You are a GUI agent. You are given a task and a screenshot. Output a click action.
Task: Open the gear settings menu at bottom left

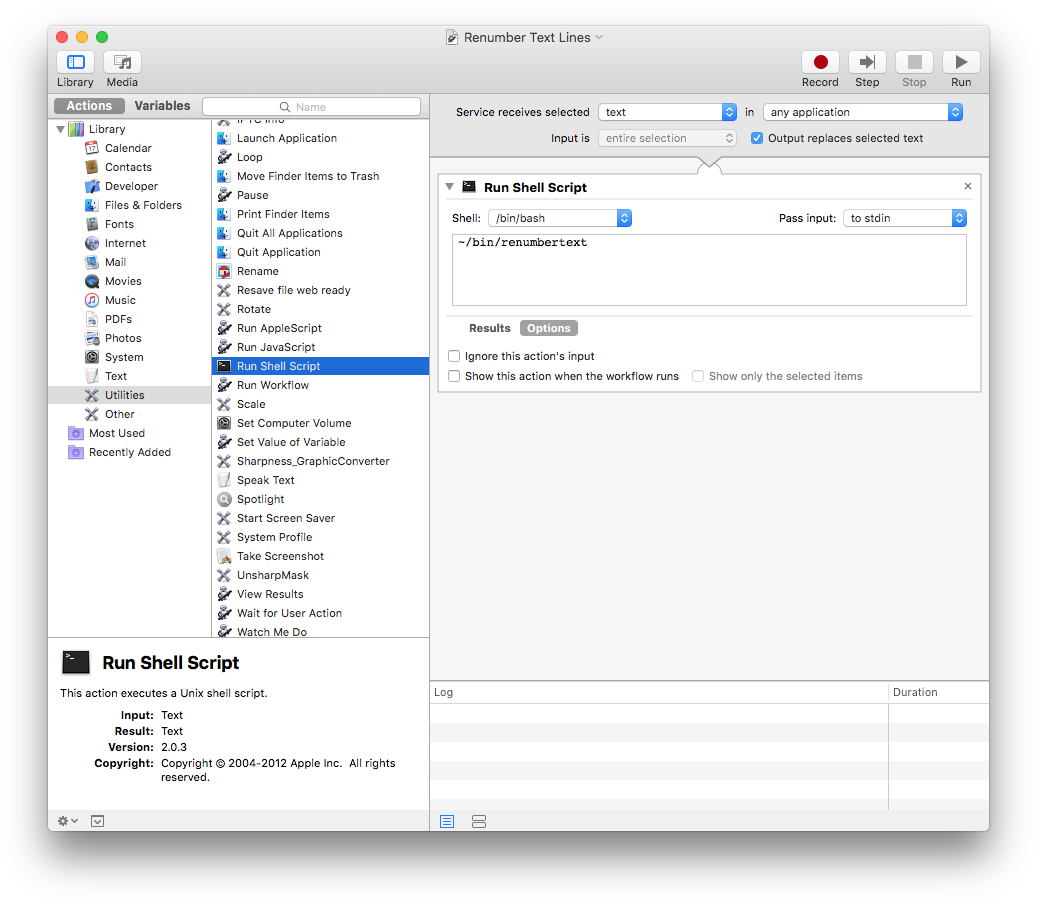pos(67,821)
